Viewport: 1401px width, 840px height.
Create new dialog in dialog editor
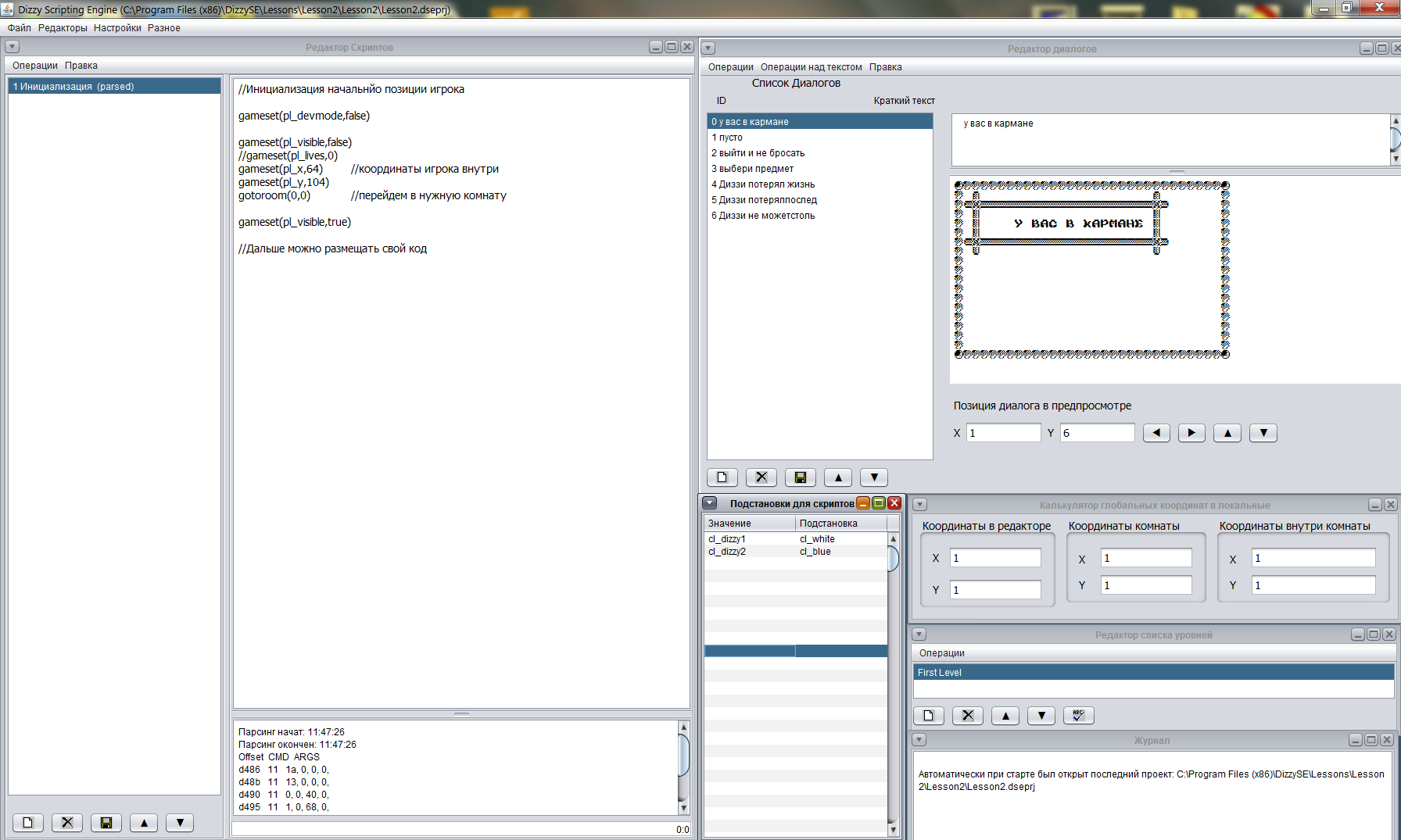(722, 477)
